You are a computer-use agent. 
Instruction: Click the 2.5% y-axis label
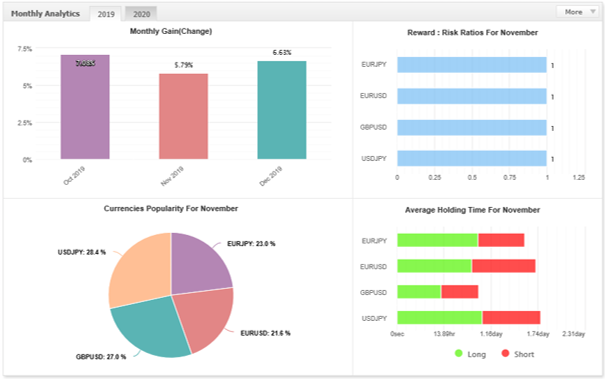click(25, 123)
